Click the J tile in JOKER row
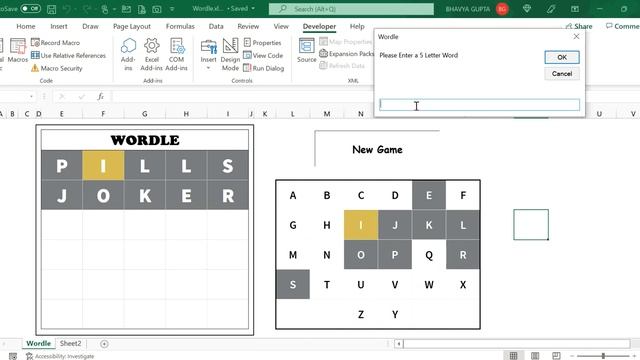This screenshot has width=640, height=360. click(62, 196)
